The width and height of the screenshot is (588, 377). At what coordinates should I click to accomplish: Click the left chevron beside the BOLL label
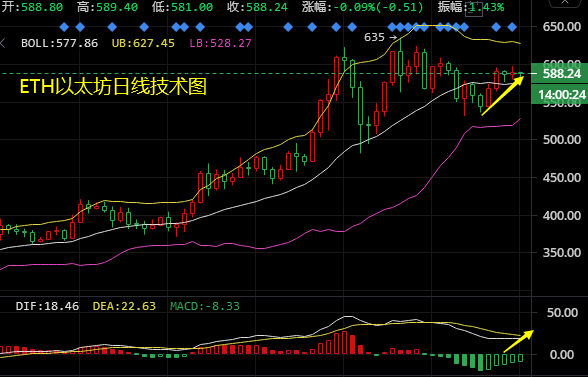pyautogui.click(x=2, y=44)
